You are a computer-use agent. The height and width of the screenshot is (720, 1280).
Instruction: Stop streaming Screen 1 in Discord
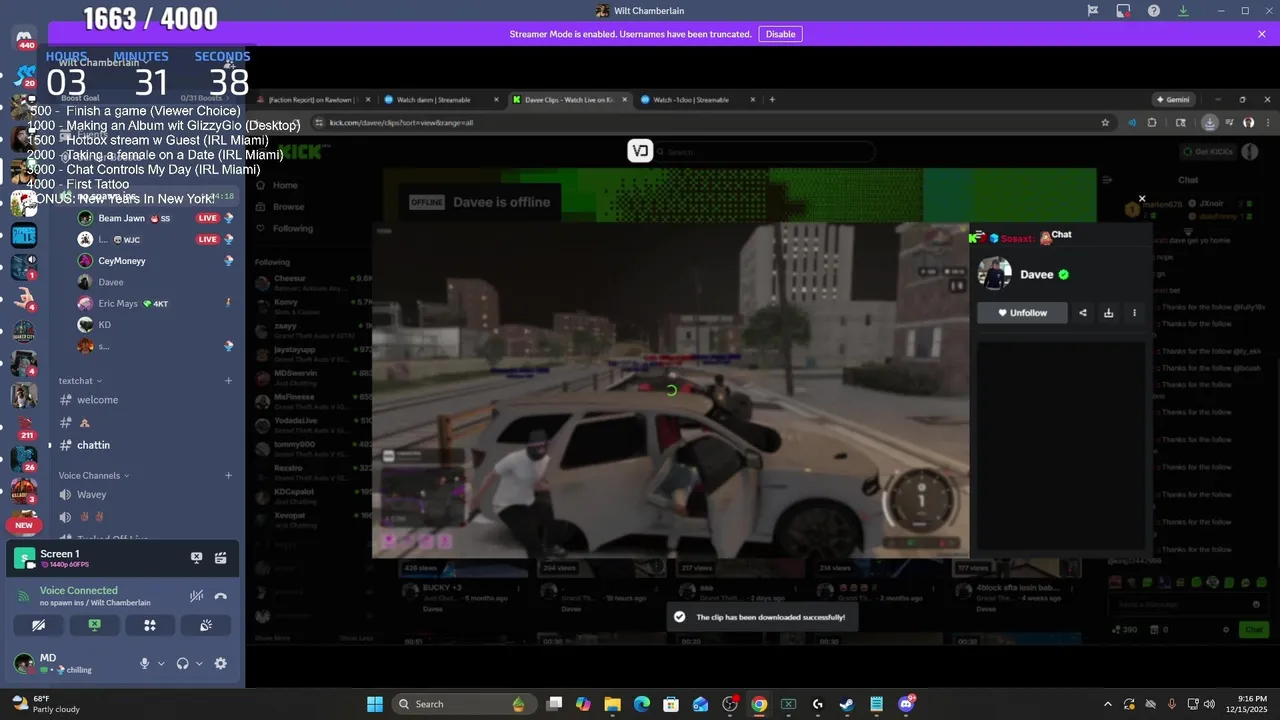[x=197, y=558]
